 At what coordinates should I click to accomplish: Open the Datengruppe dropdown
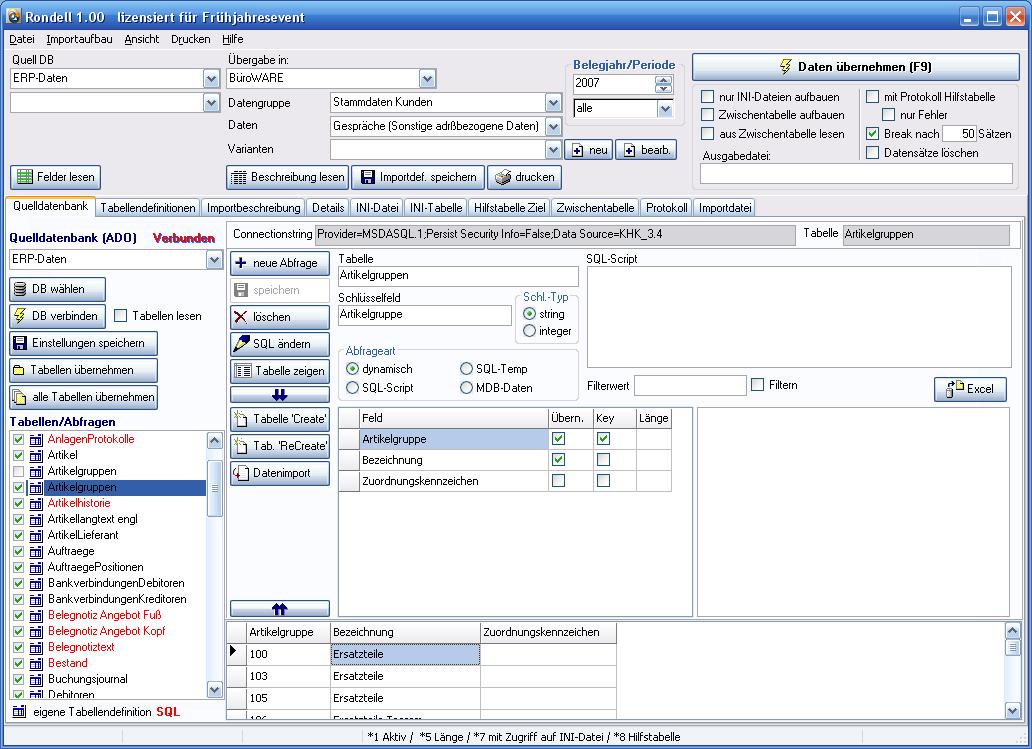coord(554,102)
